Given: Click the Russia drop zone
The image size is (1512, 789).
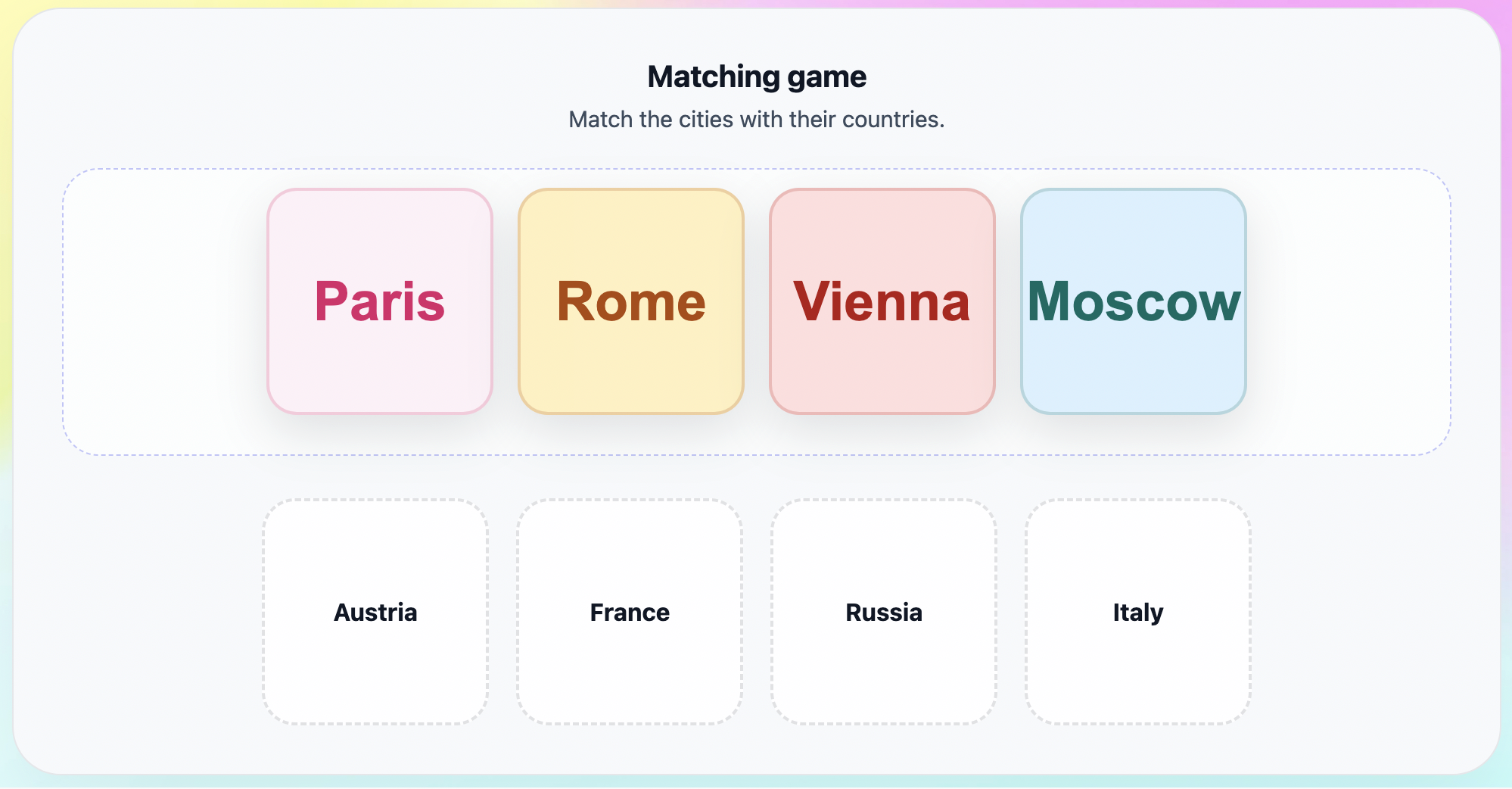Looking at the screenshot, I should (884, 651).
